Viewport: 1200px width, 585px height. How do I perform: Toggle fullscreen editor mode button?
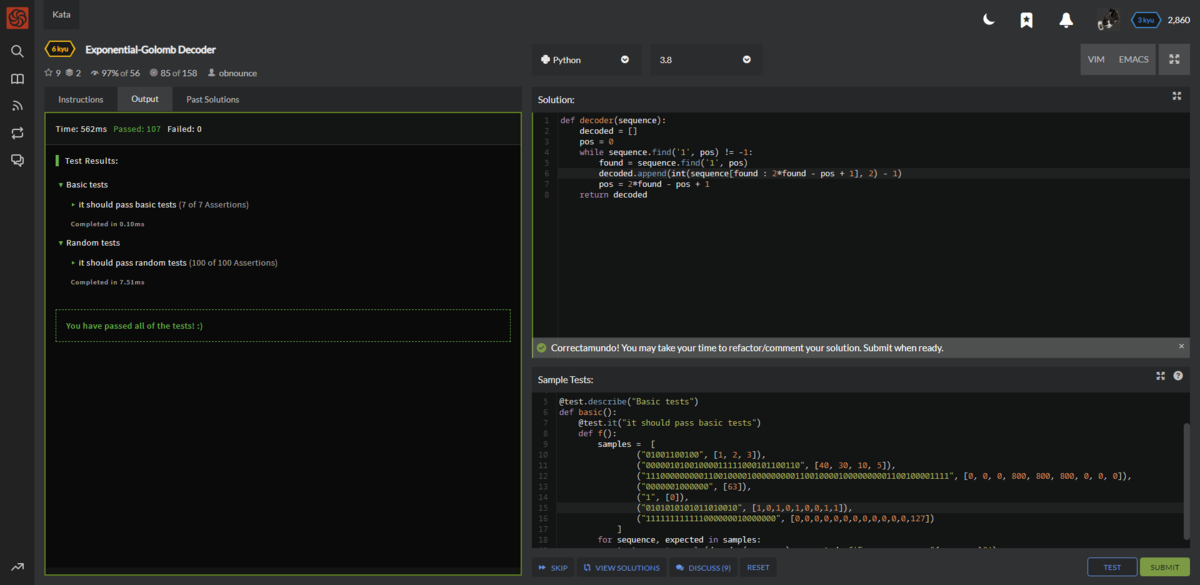coord(1173,60)
